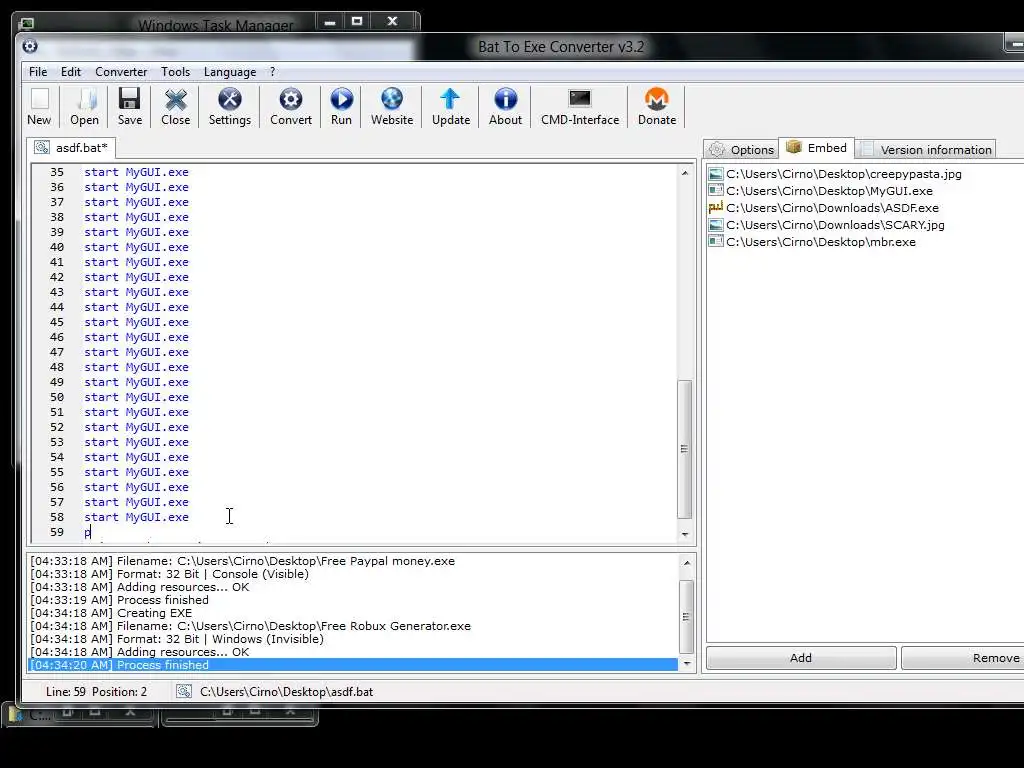Screen dimensions: 1024x768
Task: Click status bar path C:\Users\Cirno\Desktop\asdf.bat
Action: pos(287,692)
